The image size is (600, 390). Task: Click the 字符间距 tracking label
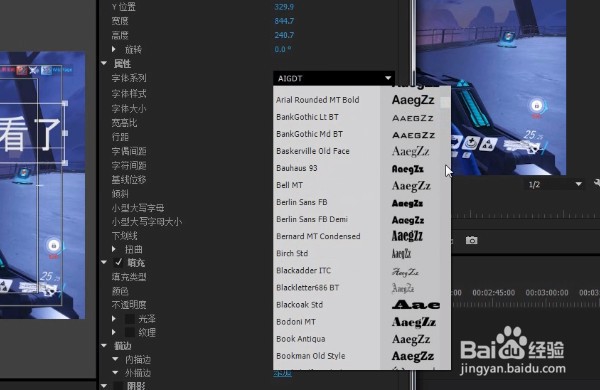[x=129, y=166]
